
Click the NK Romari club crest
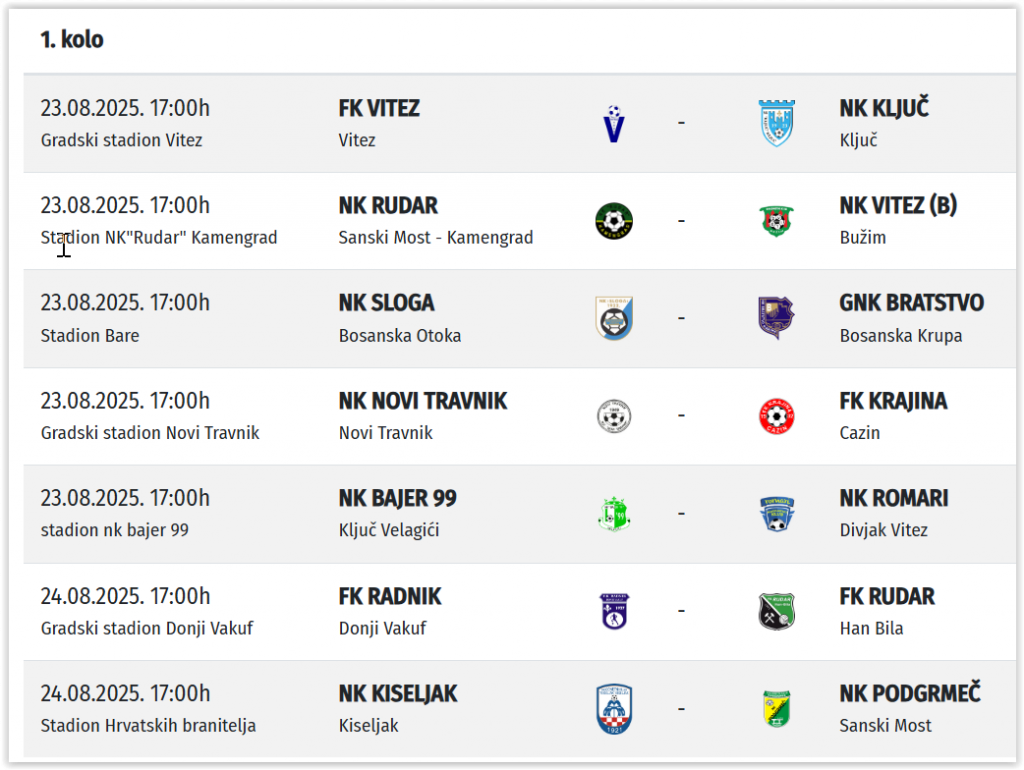coord(776,513)
